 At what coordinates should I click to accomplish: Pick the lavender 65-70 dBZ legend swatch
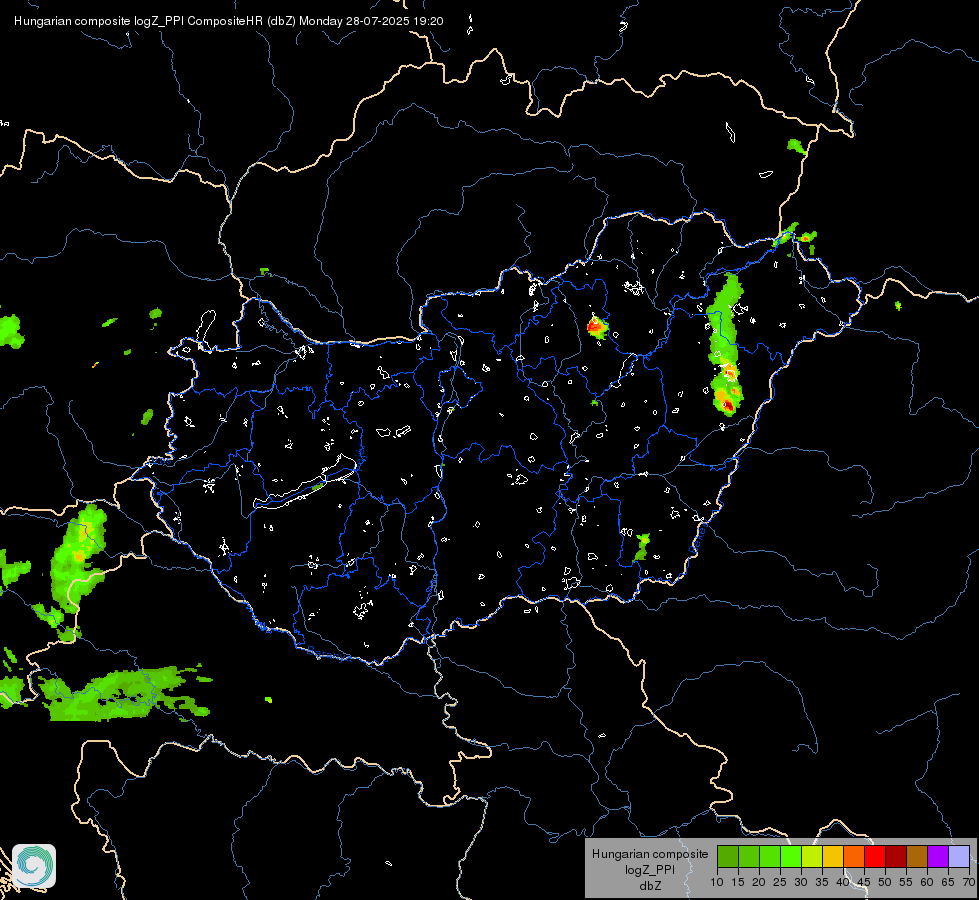point(959,856)
